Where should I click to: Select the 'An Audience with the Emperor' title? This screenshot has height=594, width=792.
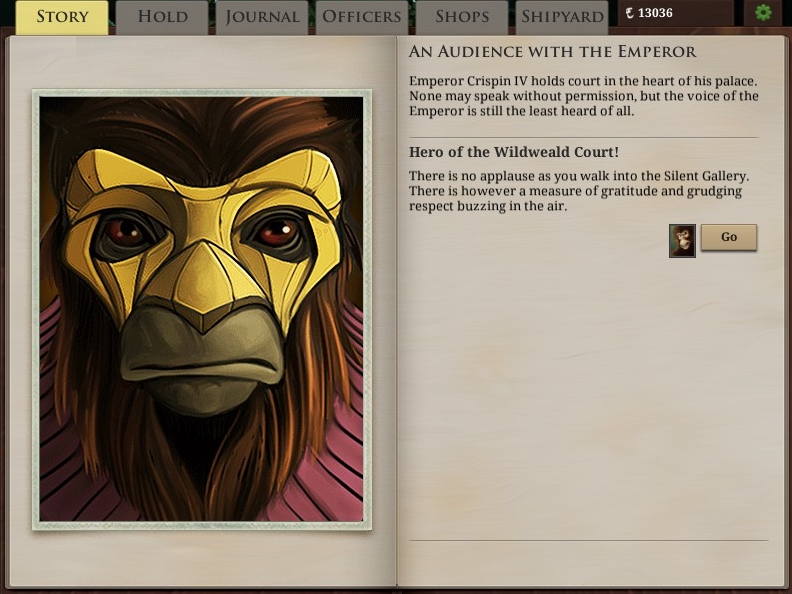(x=552, y=52)
